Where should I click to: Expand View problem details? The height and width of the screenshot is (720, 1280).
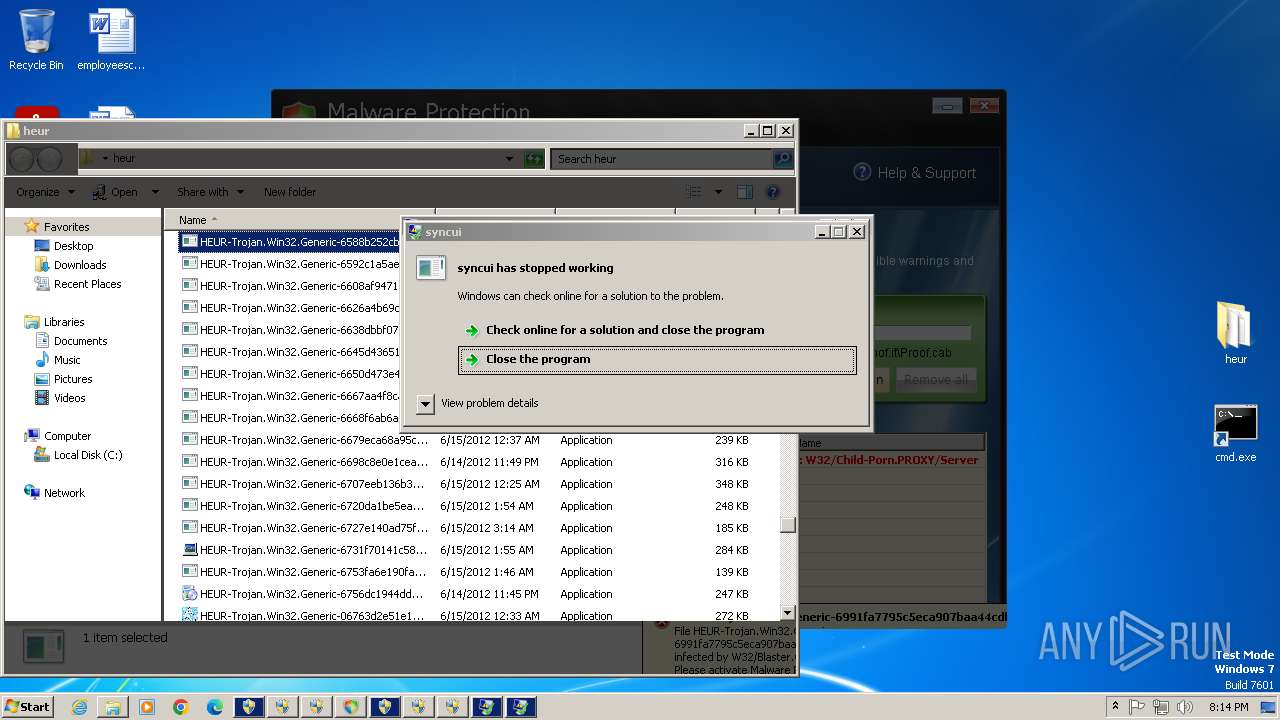[x=478, y=403]
